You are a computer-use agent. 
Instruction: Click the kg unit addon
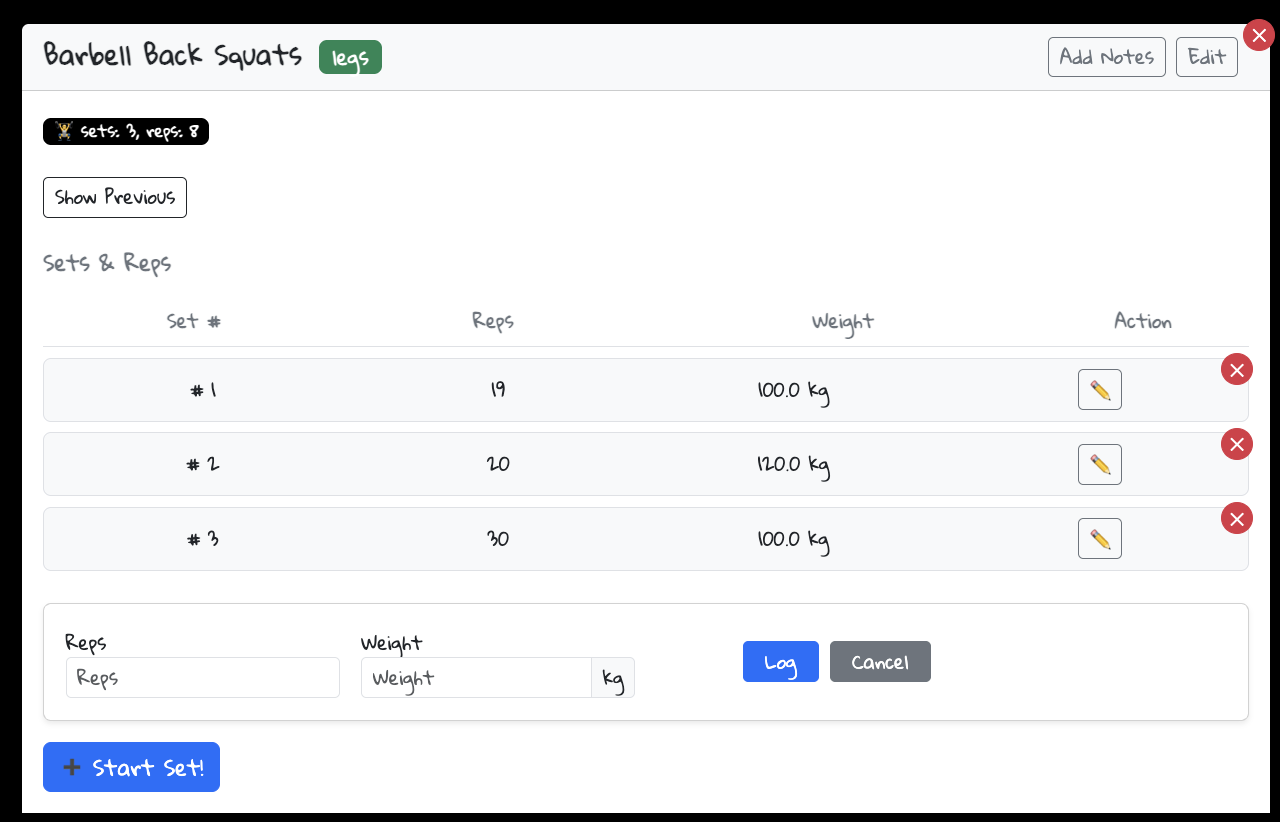click(613, 678)
